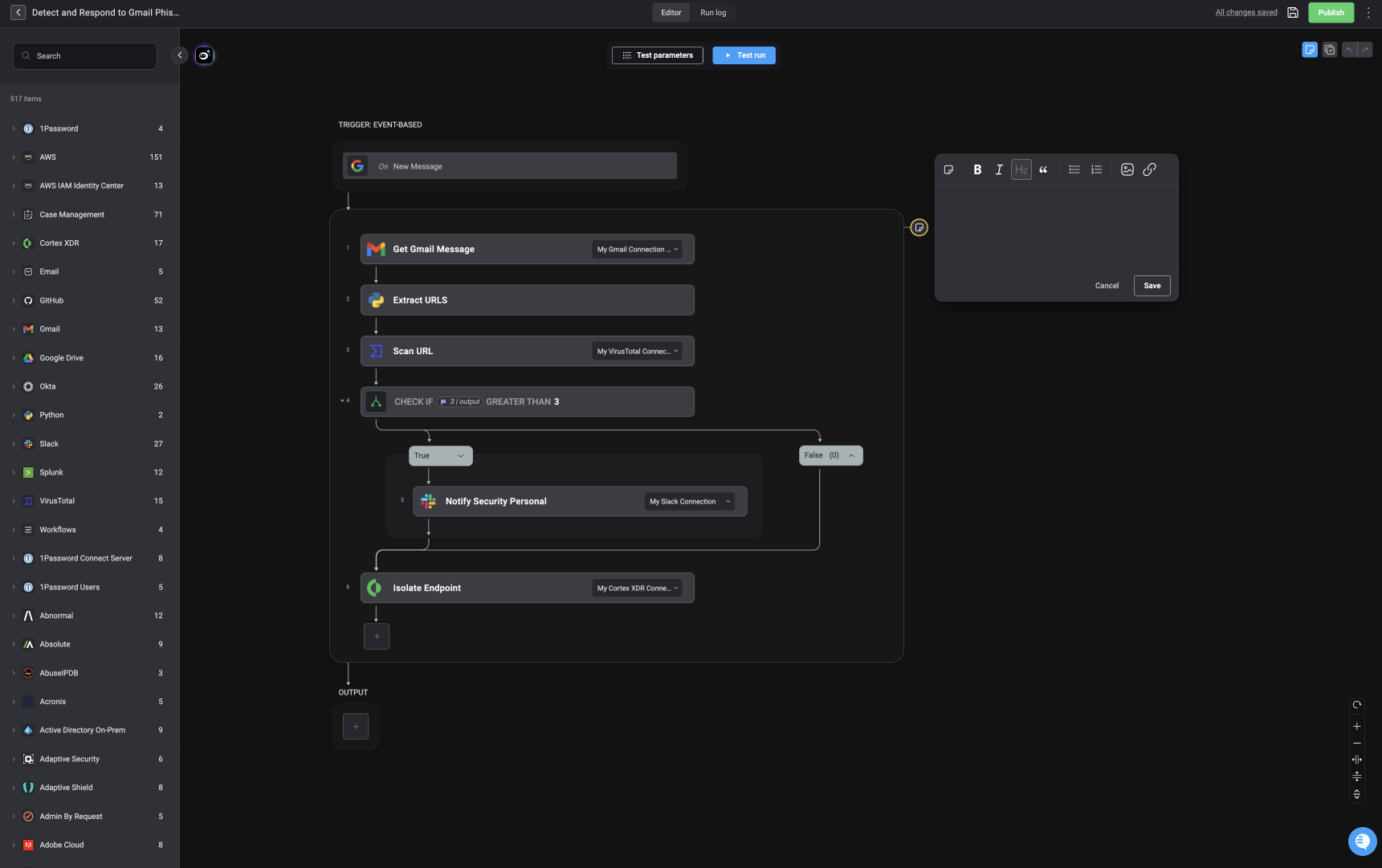Click the copy icon next to the note tool
The height and width of the screenshot is (868, 1382).
(1330, 50)
